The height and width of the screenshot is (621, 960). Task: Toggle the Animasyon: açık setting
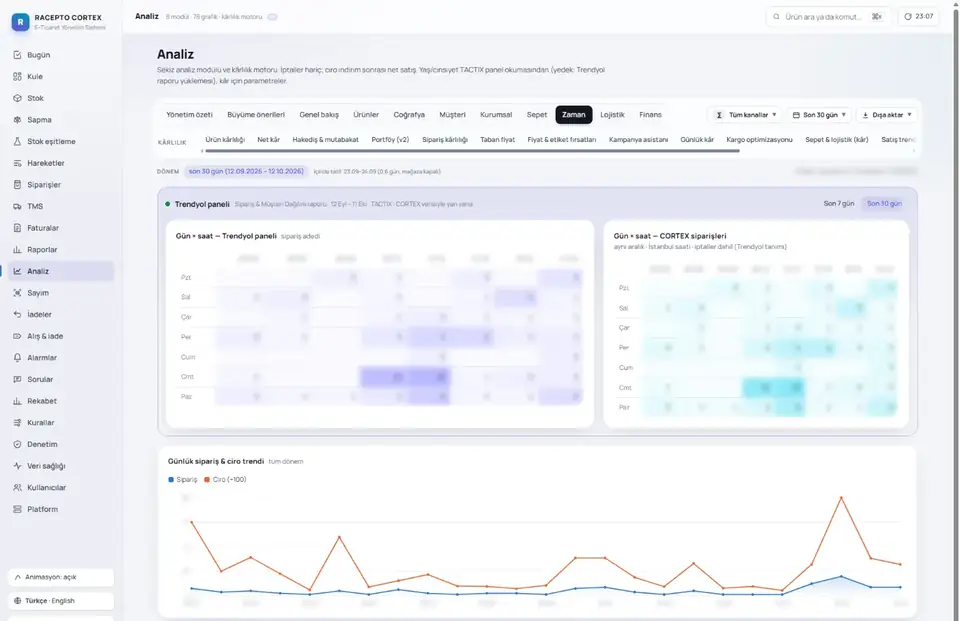(61, 577)
